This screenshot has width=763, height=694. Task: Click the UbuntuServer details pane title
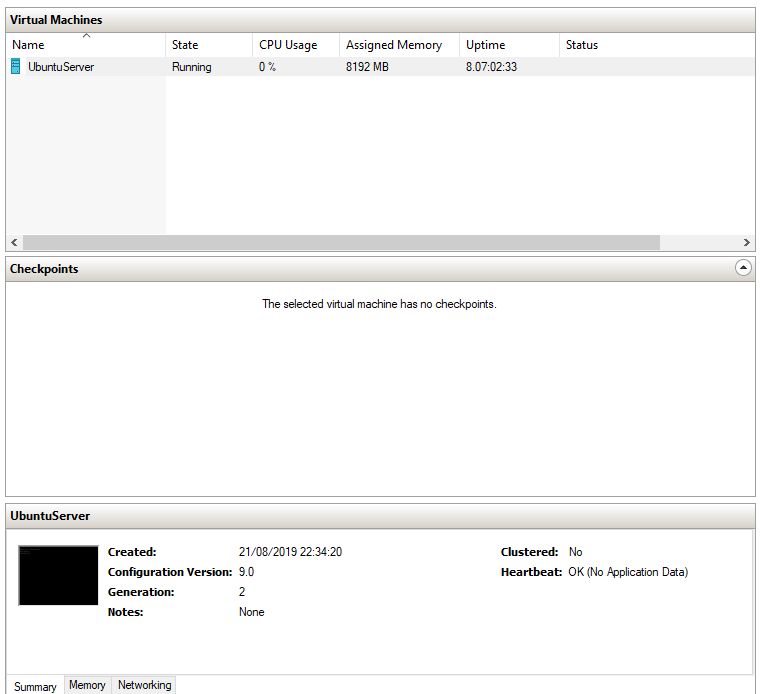(x=50, y=516)
